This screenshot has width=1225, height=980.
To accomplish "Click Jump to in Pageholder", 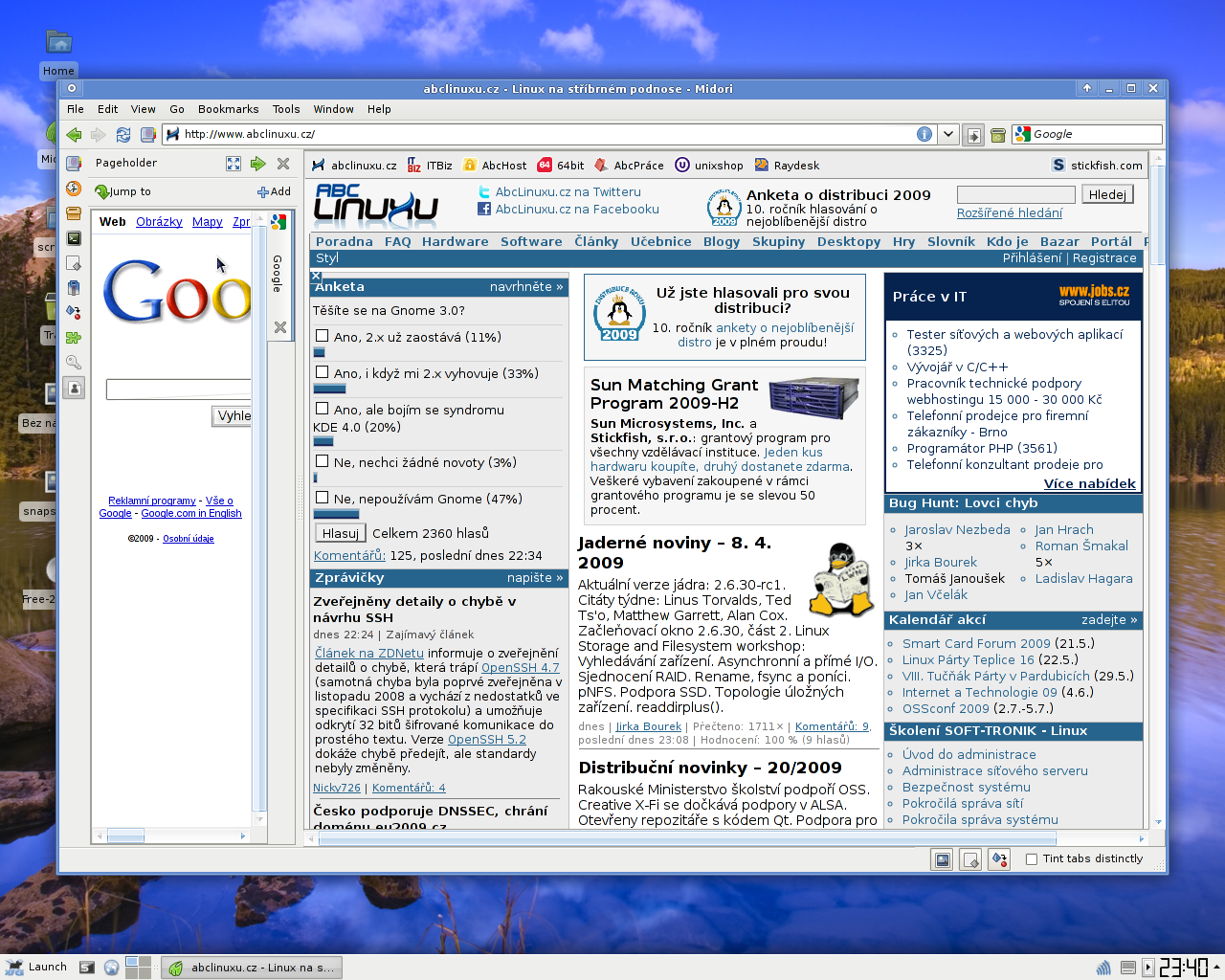I will coord(122,191).
